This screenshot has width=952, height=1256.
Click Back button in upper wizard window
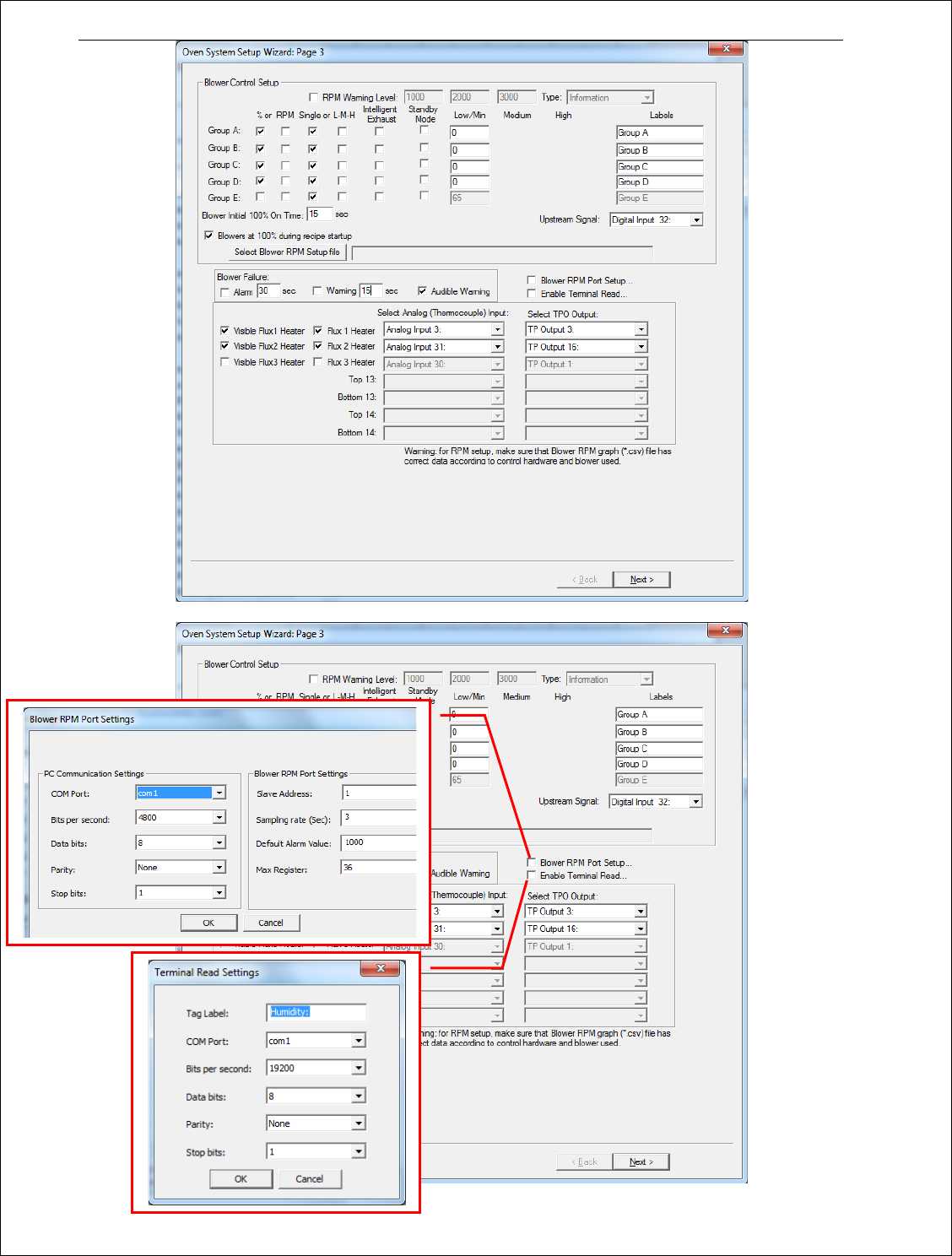coord(585,579)
